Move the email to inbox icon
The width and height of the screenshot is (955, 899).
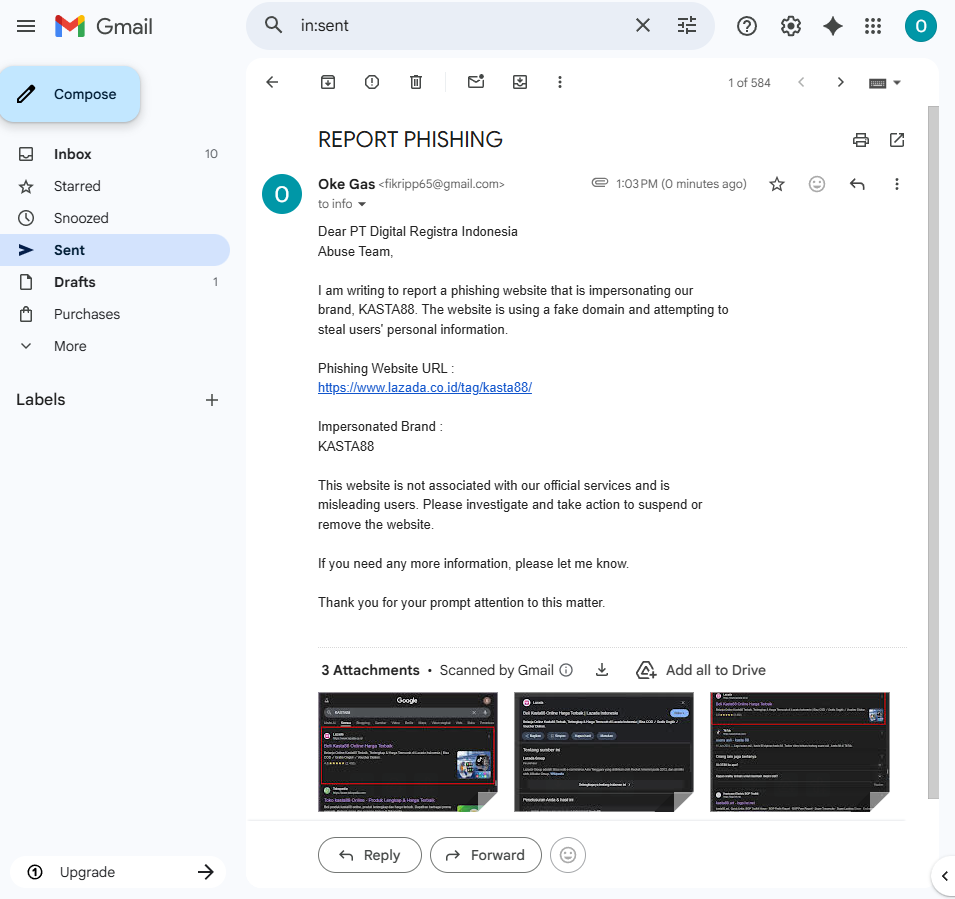(520, 82)
